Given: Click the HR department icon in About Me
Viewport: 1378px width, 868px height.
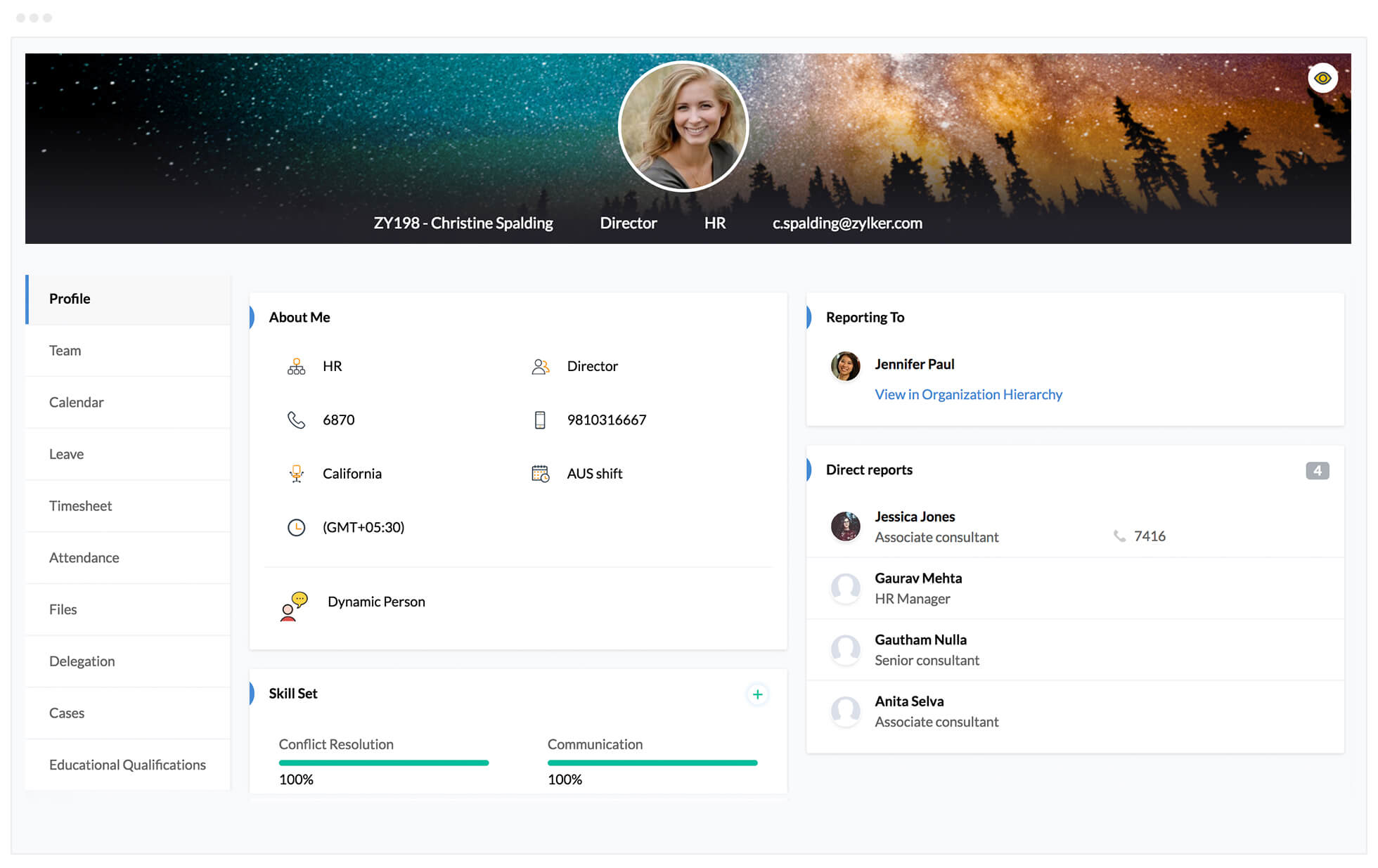Looking at the screenshot, I should tap(296, 365).
